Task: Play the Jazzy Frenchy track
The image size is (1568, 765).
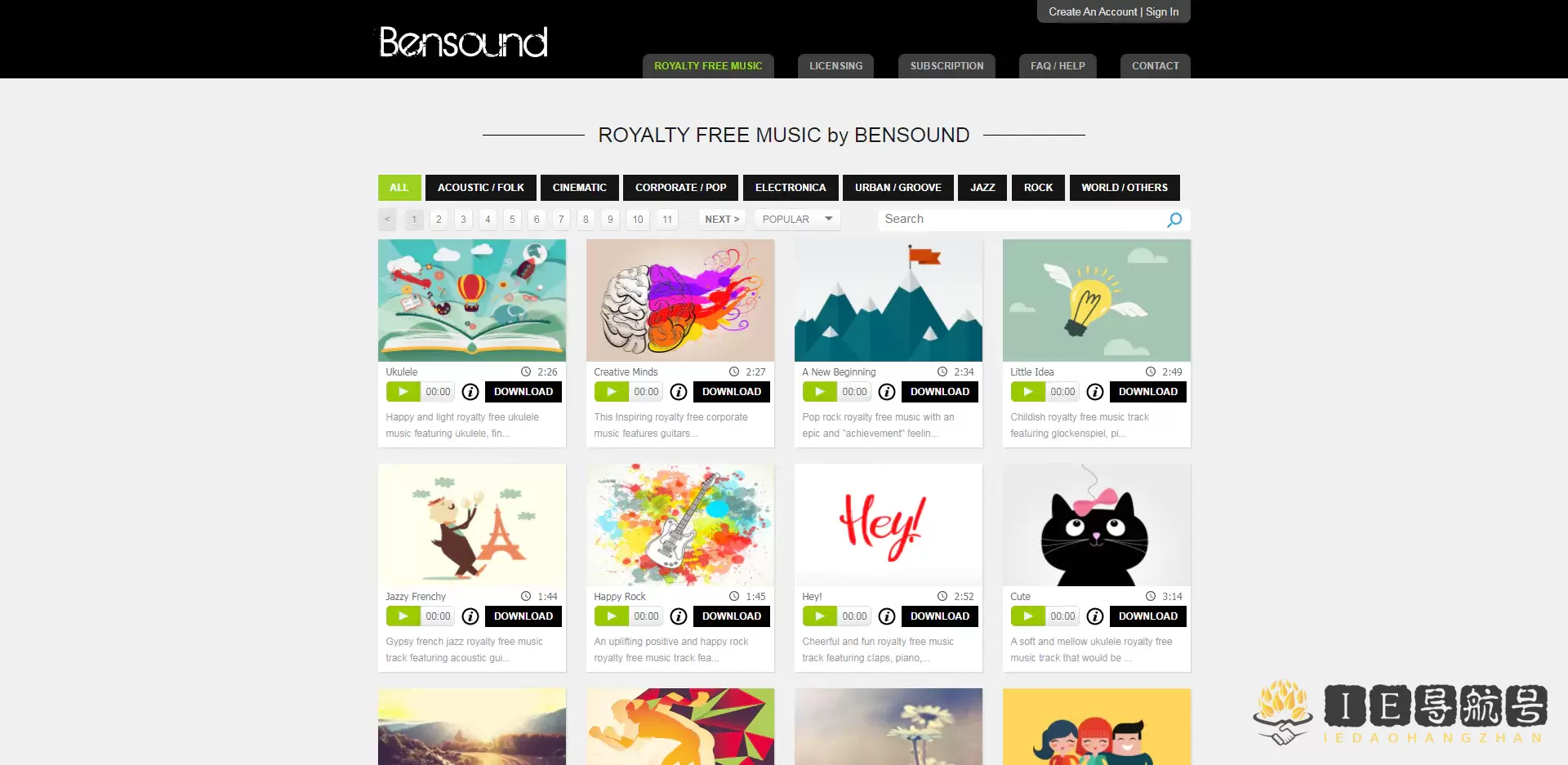Action: point(403,616)
